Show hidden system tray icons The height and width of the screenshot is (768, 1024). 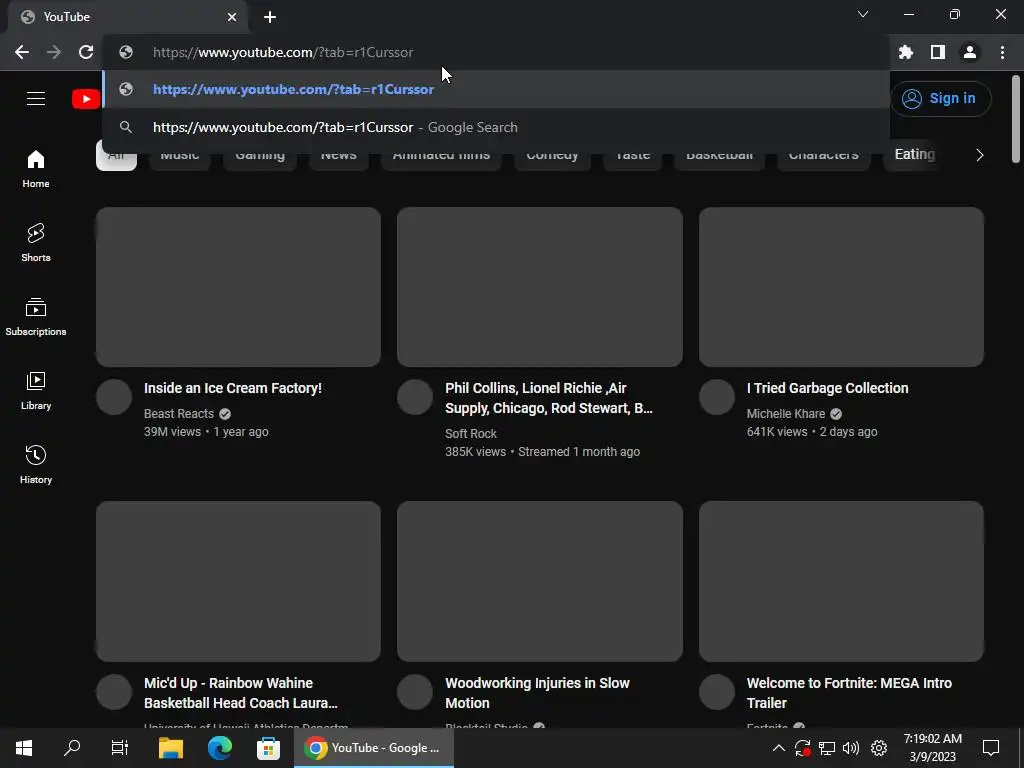pos(778,748)
